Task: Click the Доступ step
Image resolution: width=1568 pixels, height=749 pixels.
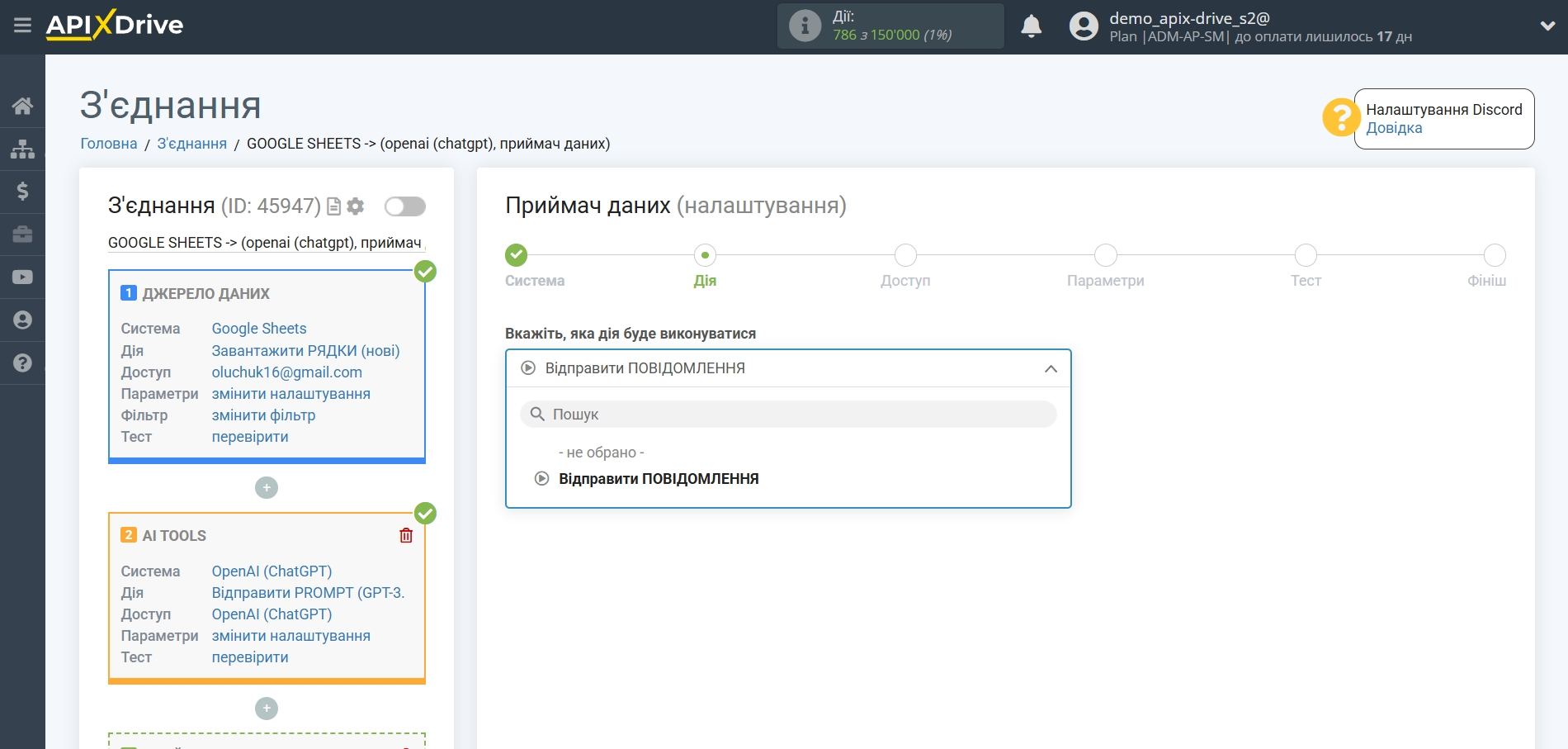Action: [x=905, y=255]
